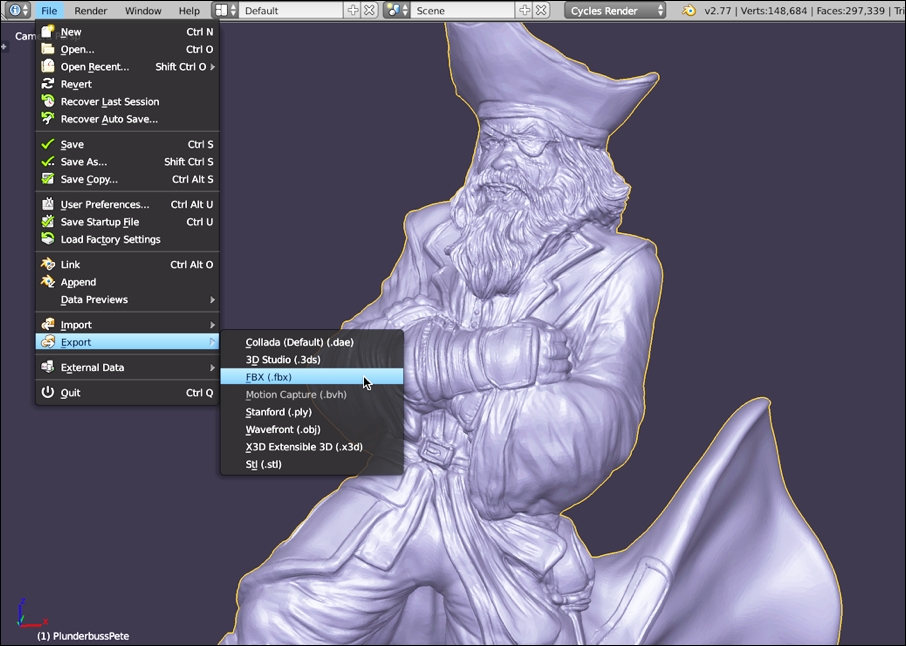
Task: Click the Recover Auto Save icon
Action: click(48, 118)
